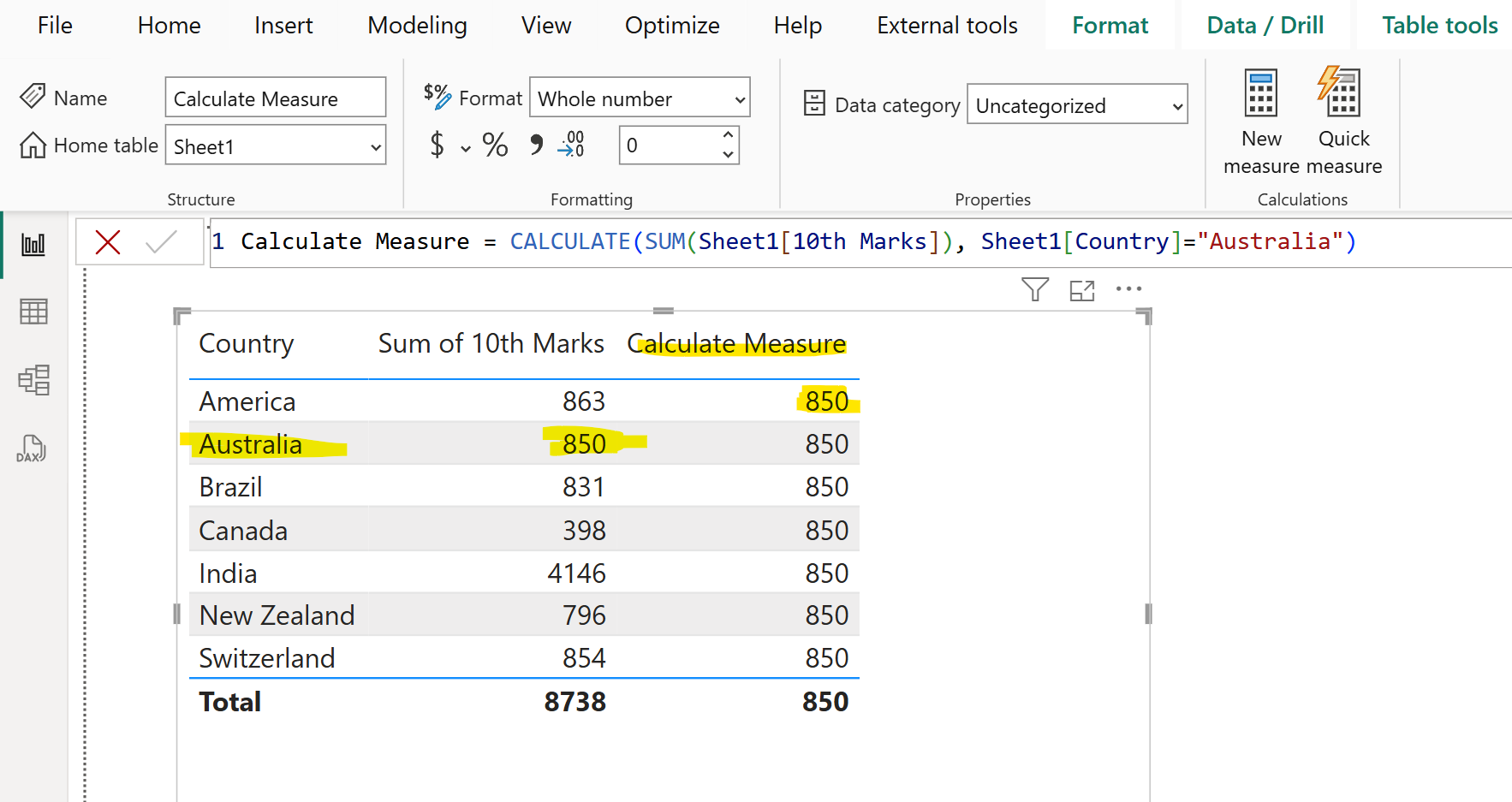Expand the currency symbol dropdown arrow
Image resolution: width=1512 pixels, height=802 pixels.
(465, 148)
